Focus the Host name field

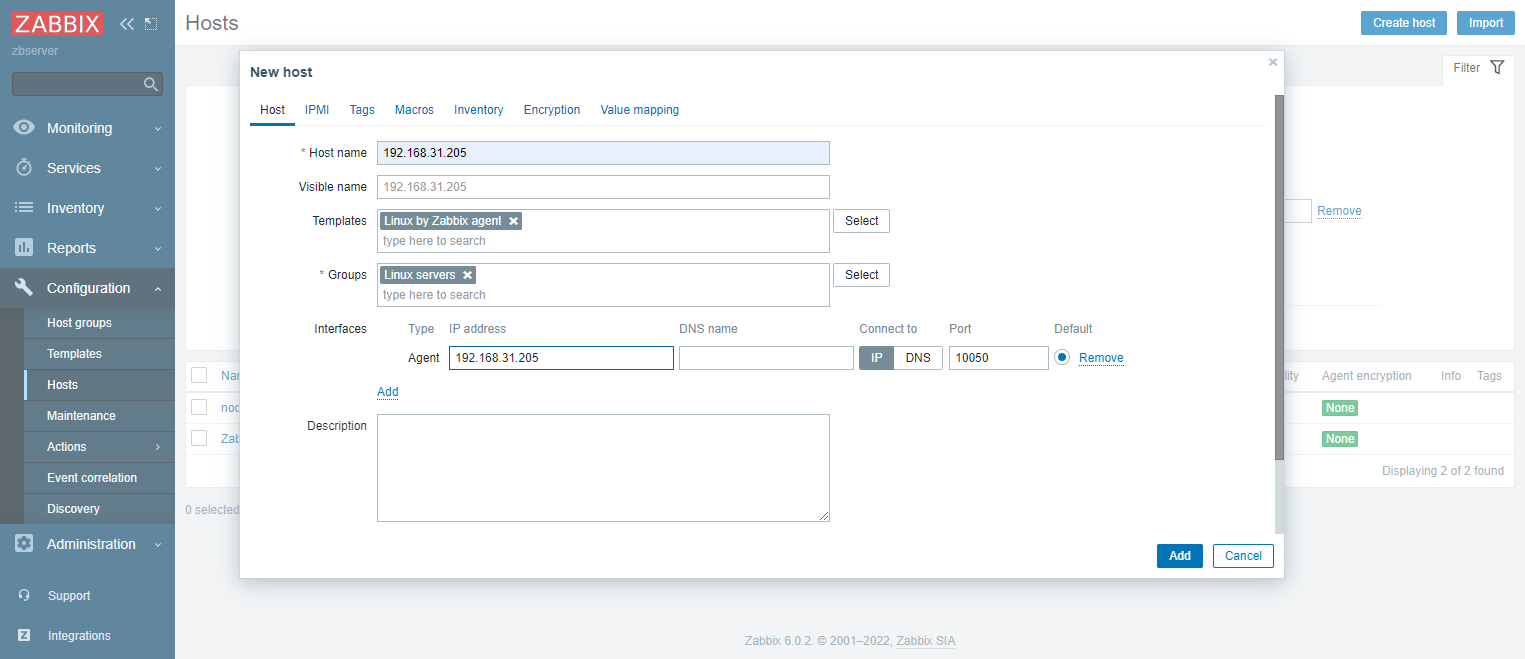(603, 153)
